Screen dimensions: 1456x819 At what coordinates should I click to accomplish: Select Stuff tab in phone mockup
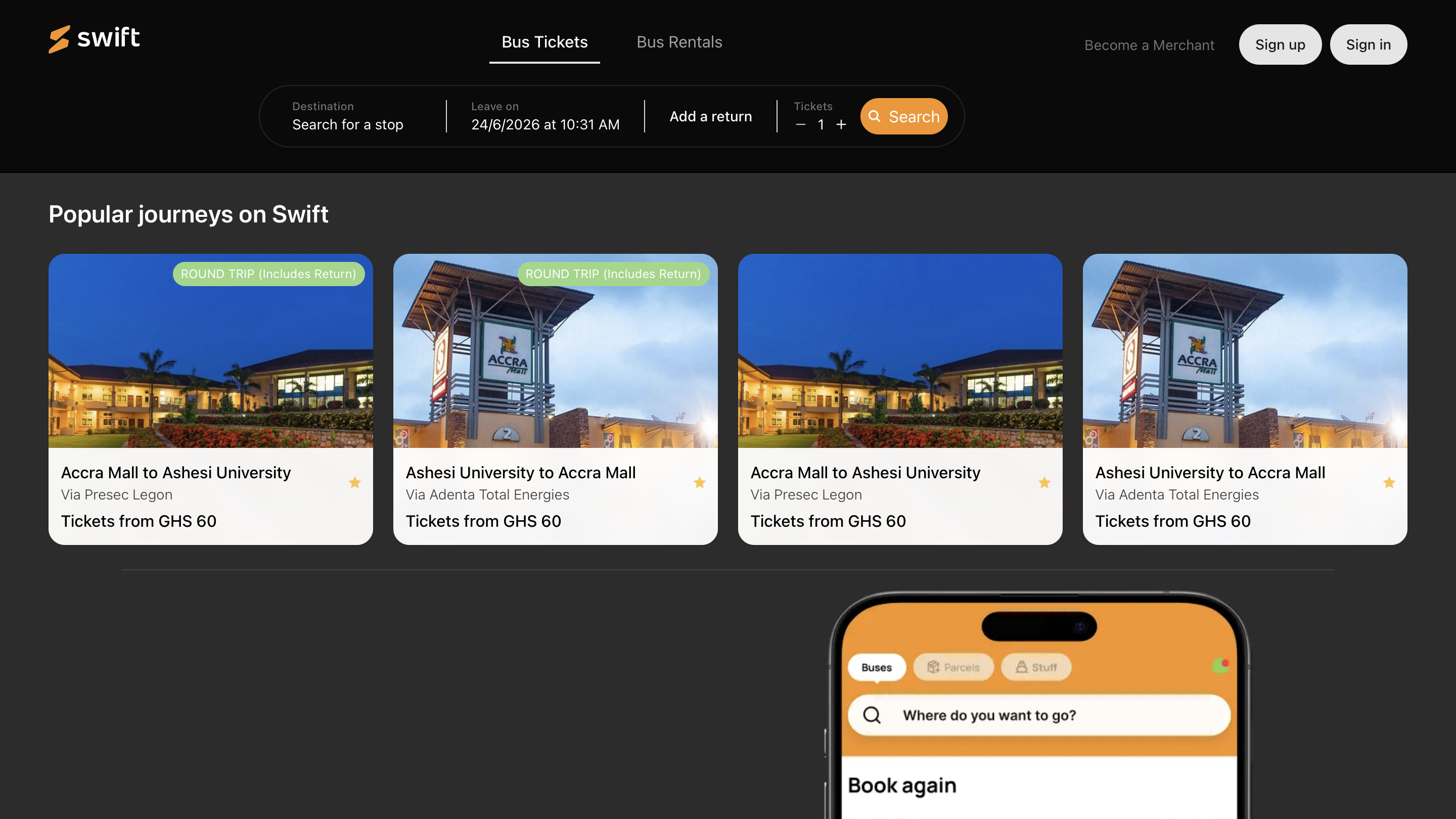coord(1035,667)
